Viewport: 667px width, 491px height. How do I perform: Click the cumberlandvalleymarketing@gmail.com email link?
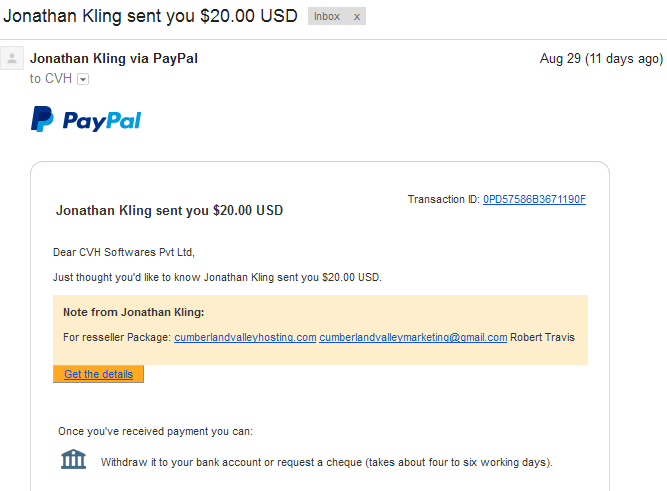tap(413, 337)
